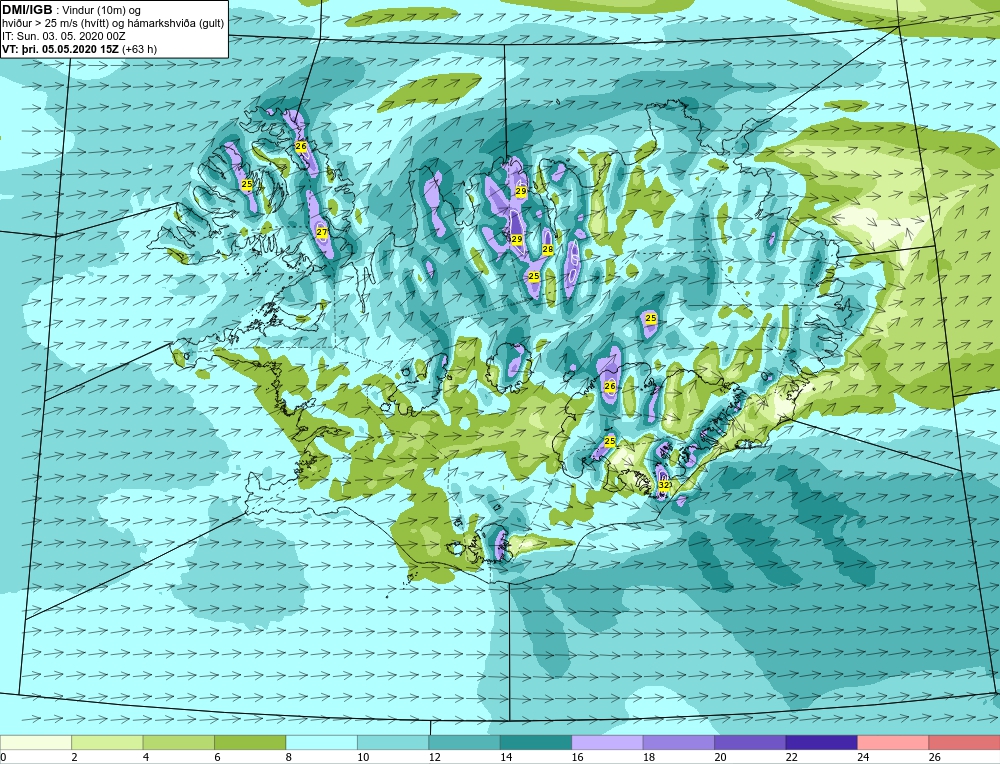Click the scale bar number "6"

217,757
